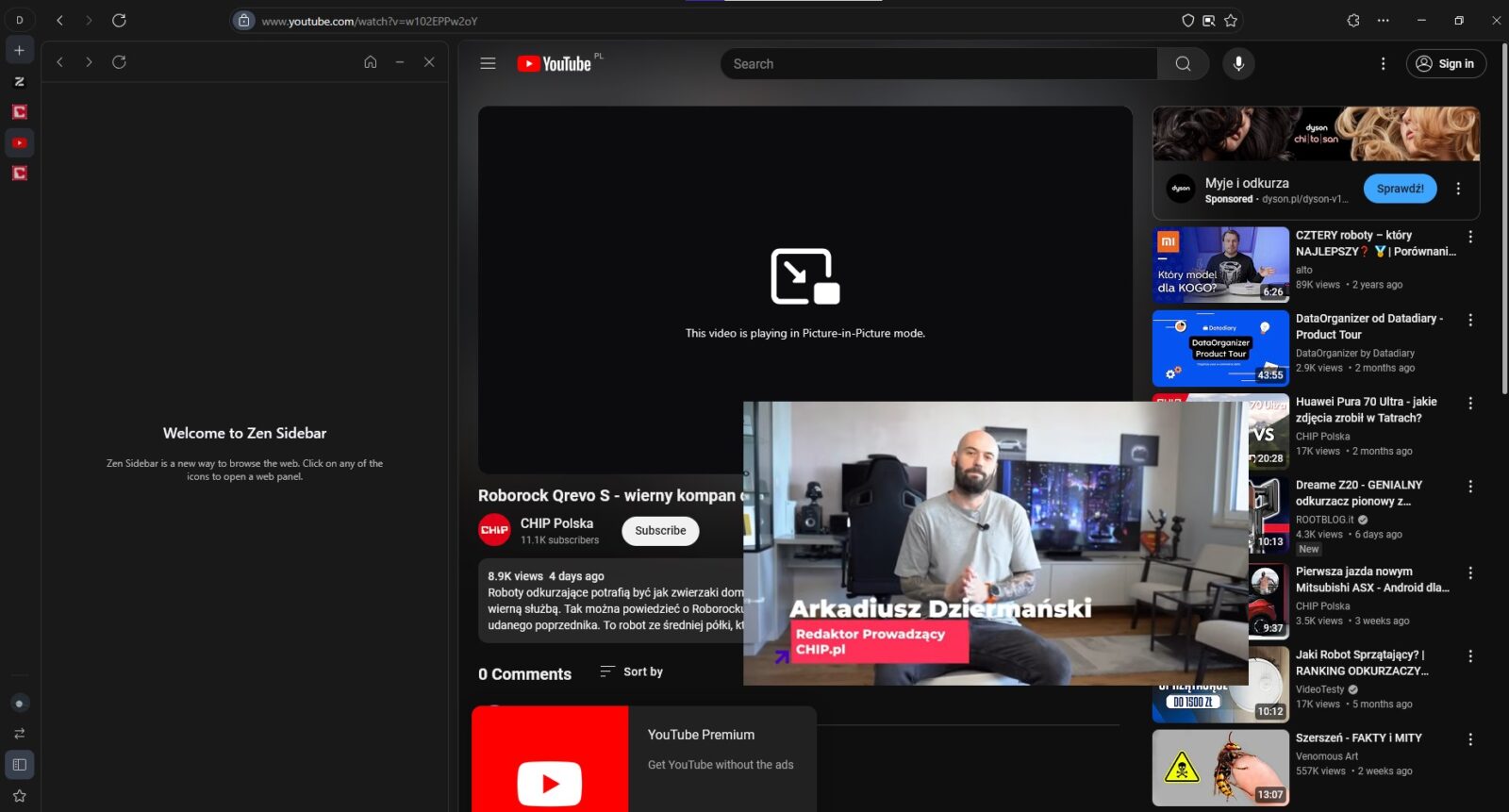The width and height of the screenshot is (1509, 812).
Task: Open more options for Mitsubishi ASX video
Action: [x=1469, y=572]
